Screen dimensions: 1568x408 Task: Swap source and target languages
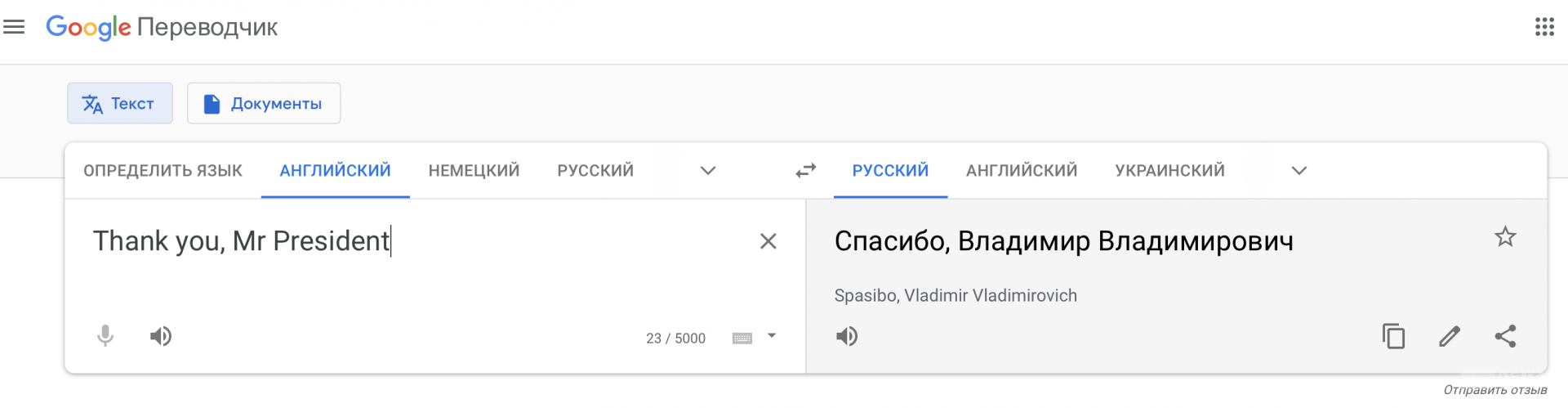806,170
